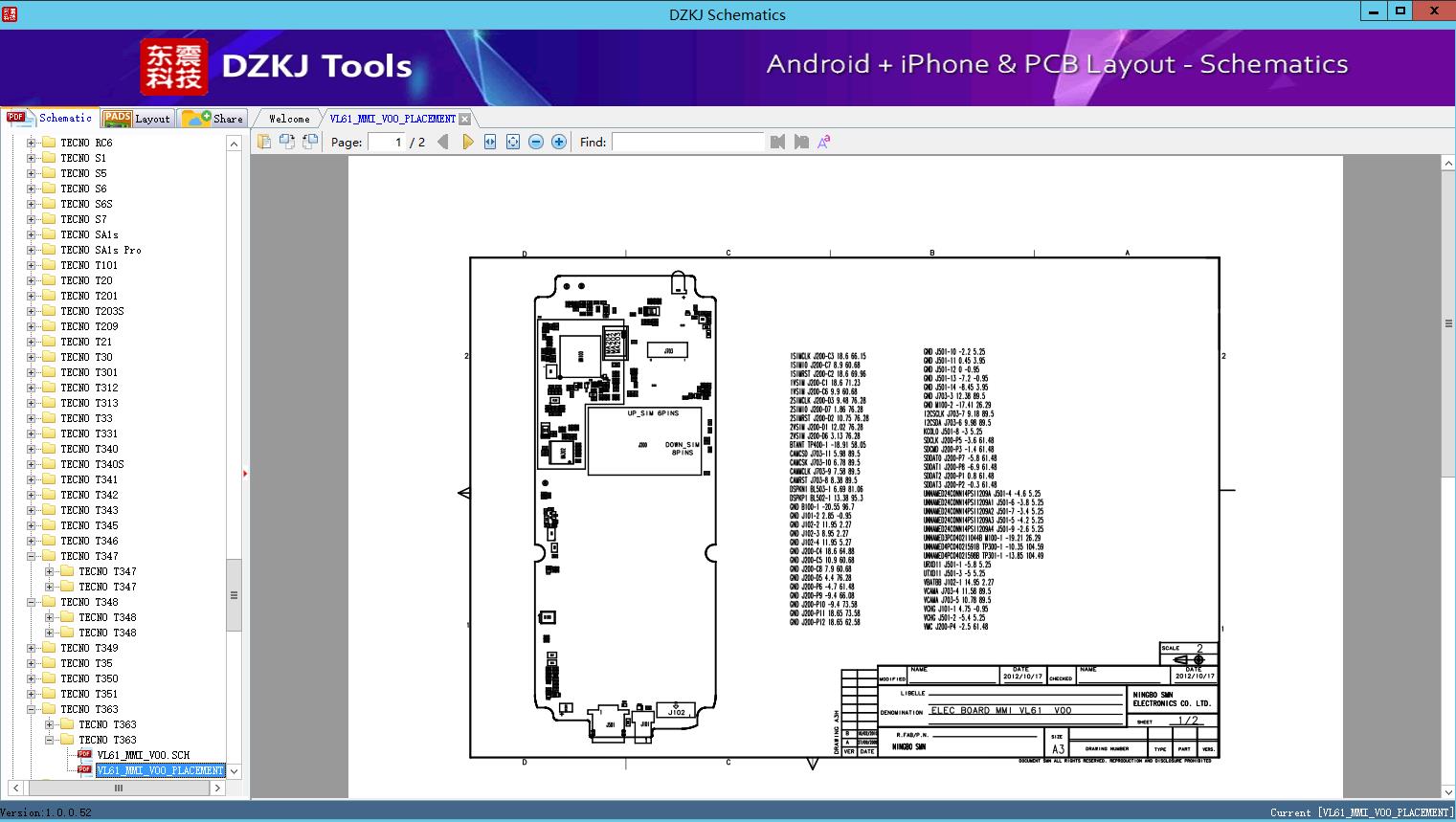Select TECNO SA1s Pro in the tree
The width and height of the screenshot is (1456, 822).
[x=101, y=250]
